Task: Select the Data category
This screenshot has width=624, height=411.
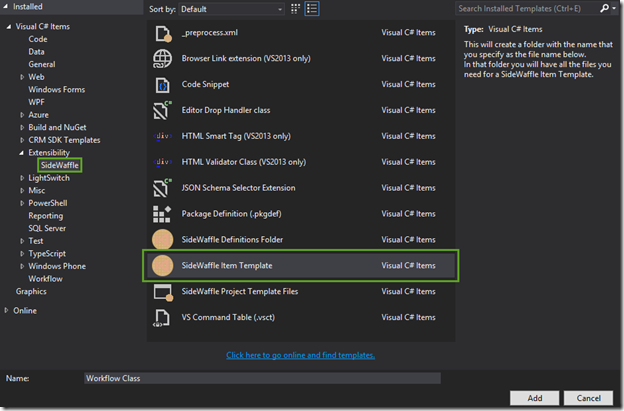Action: coord(36,52)
